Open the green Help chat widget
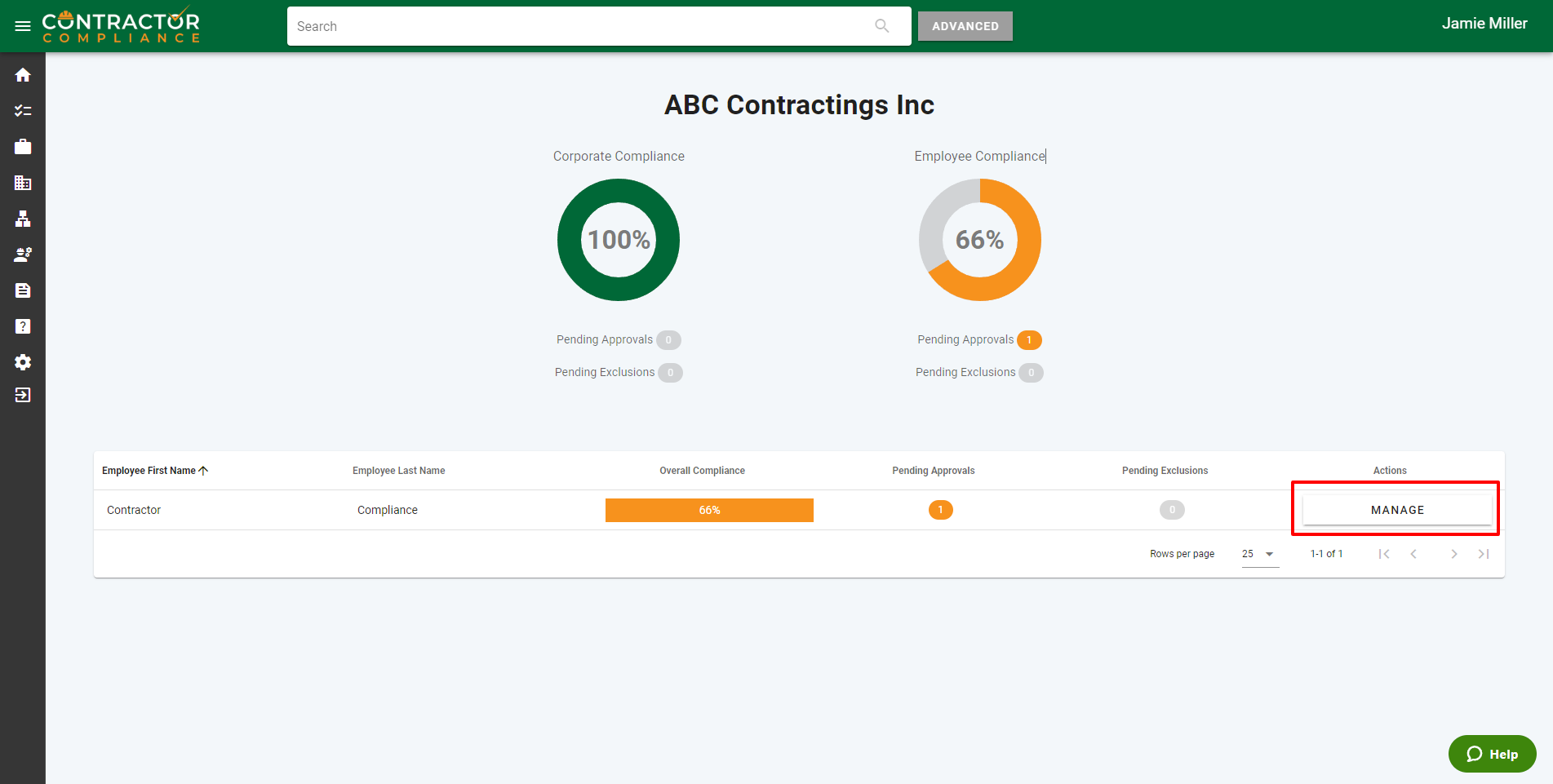This screenshot has height=784, width=1553. coord(1492,754)
